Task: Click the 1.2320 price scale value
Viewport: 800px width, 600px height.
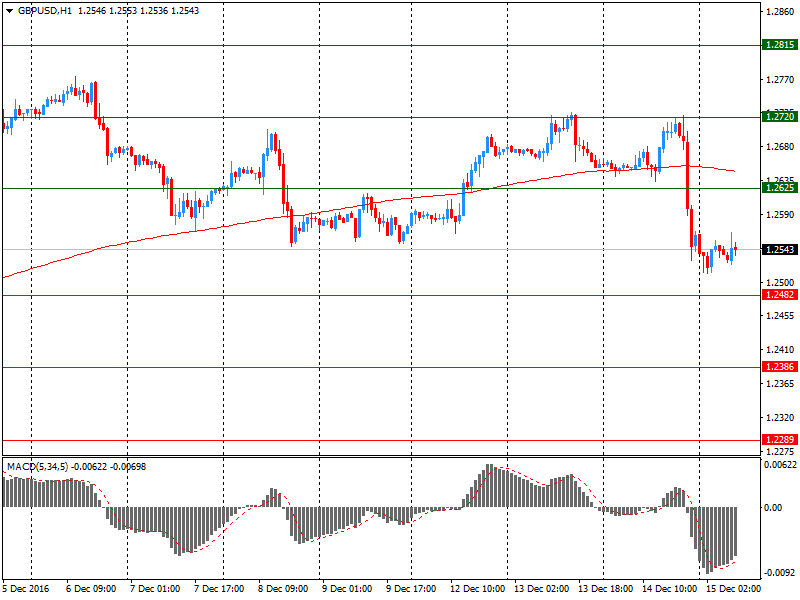Action: [780, 418]
